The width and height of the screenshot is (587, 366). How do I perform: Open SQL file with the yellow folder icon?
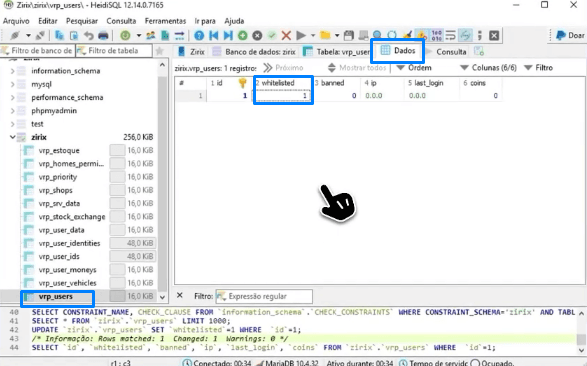click(x=325, y=36)
